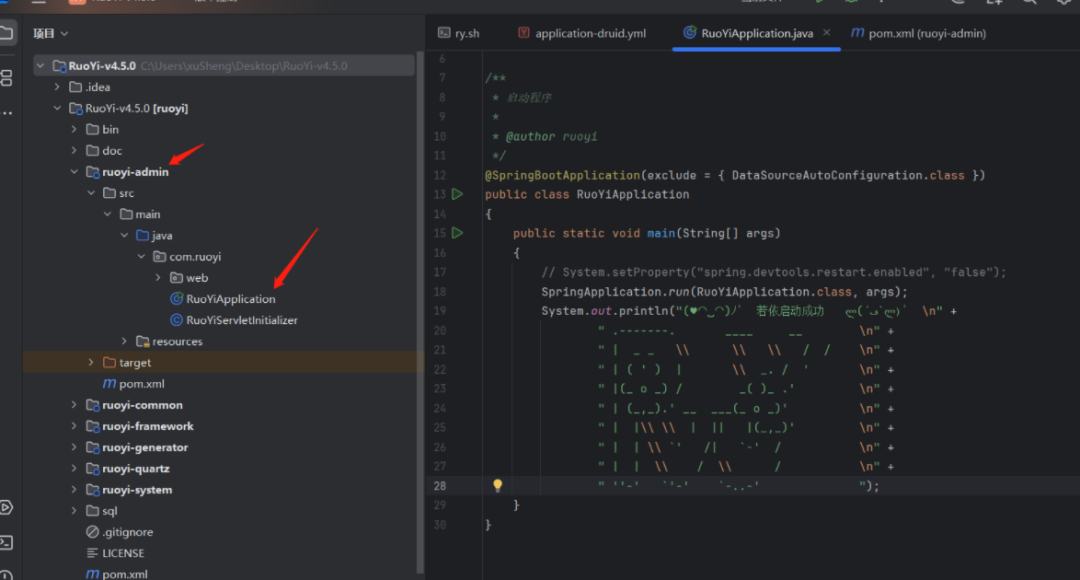Image resolution: width=1080 pixels, height=580 pixels.
Task: Close the RuoYiApplication.java tab
Action: pyautogui.click(x=827, y=32)
